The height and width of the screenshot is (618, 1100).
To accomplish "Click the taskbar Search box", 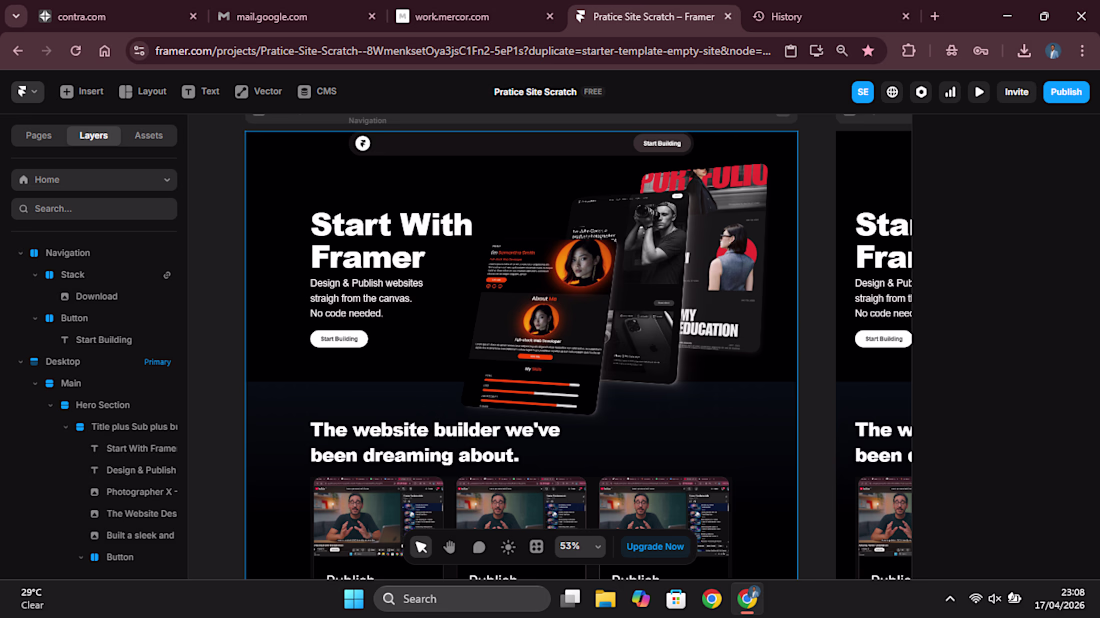I will point(462,599).
